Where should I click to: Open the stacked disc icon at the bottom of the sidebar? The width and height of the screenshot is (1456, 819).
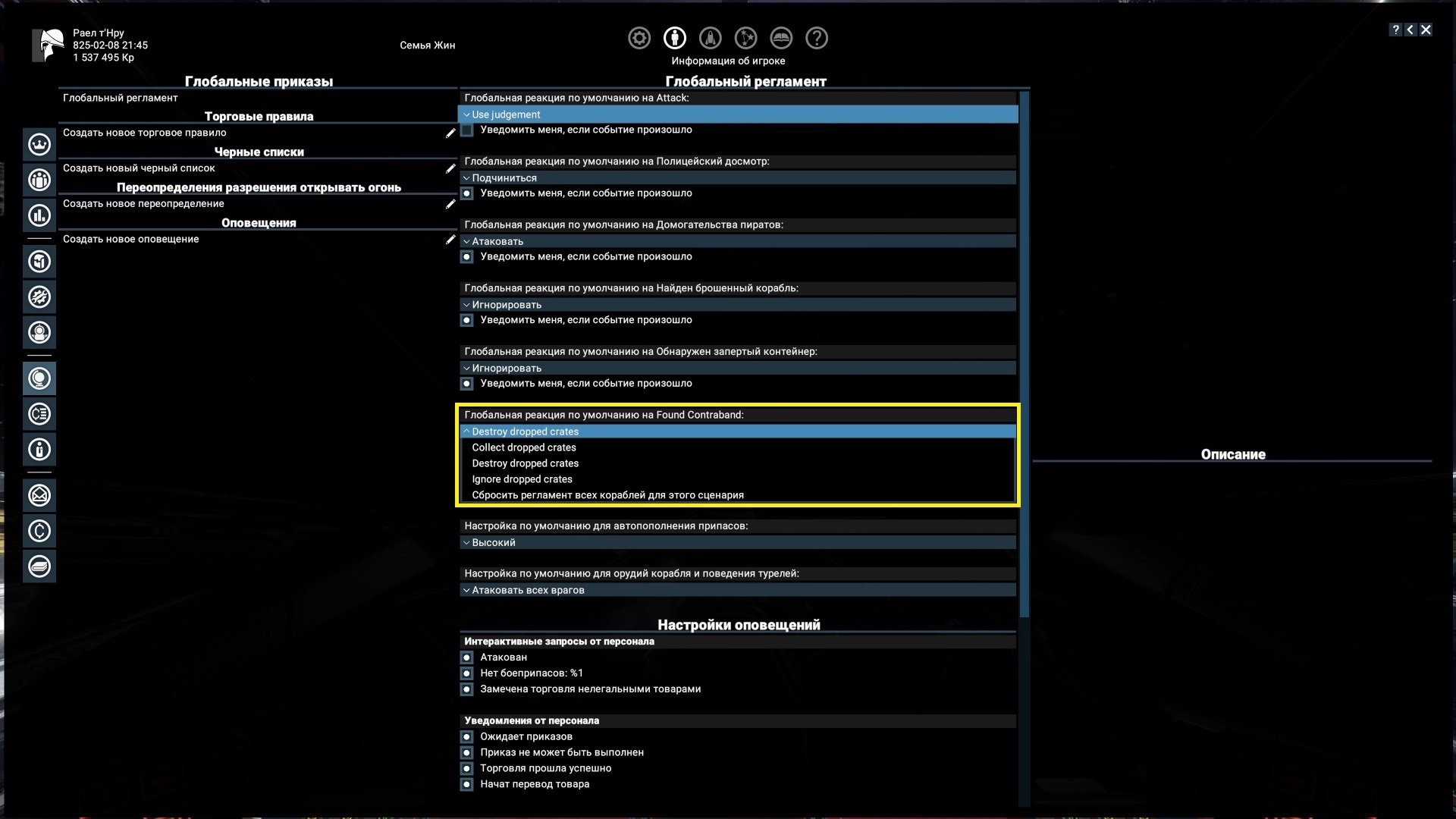(x=39, y=566)
